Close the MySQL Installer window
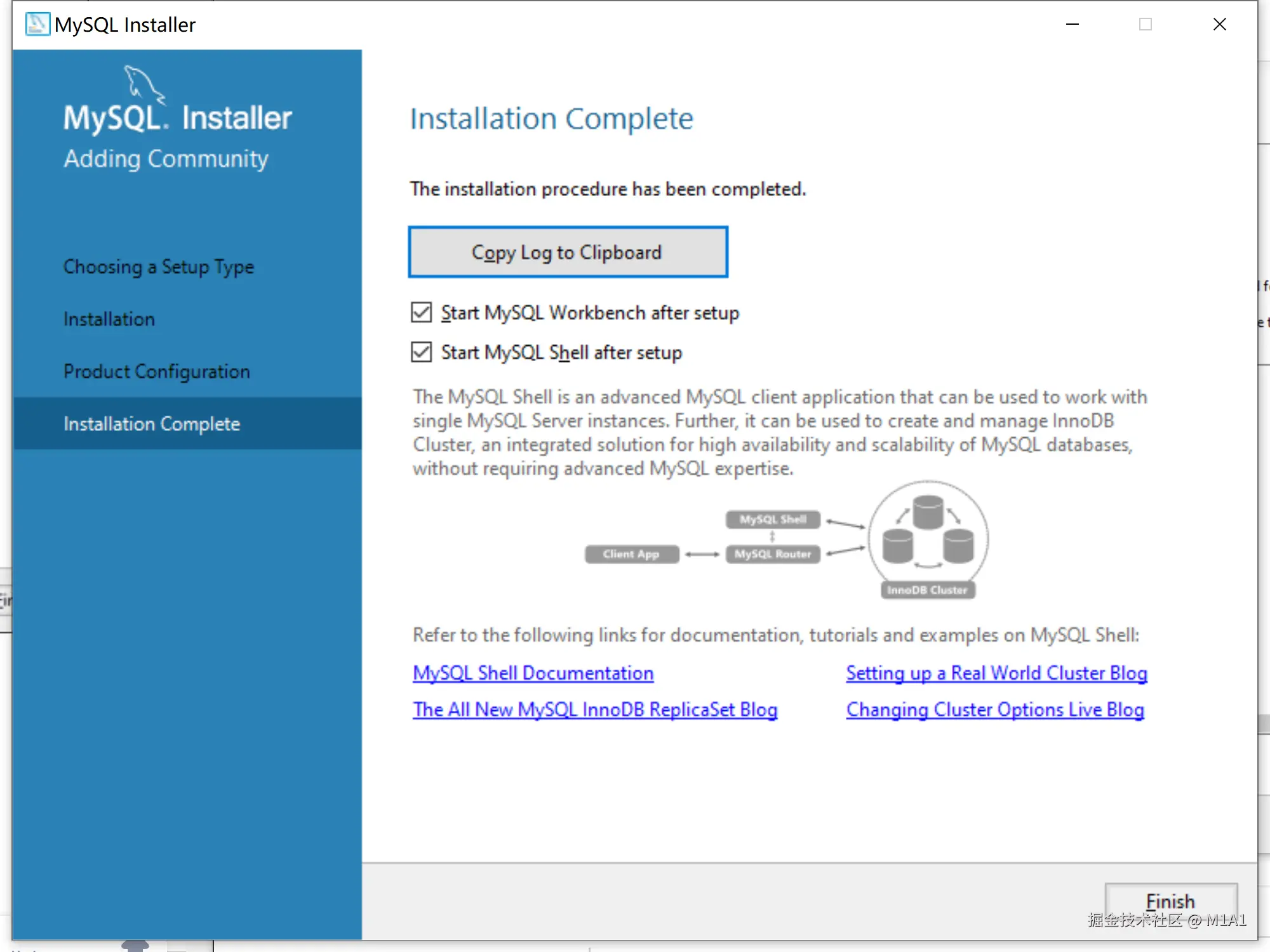 [x=1219, y=24]
